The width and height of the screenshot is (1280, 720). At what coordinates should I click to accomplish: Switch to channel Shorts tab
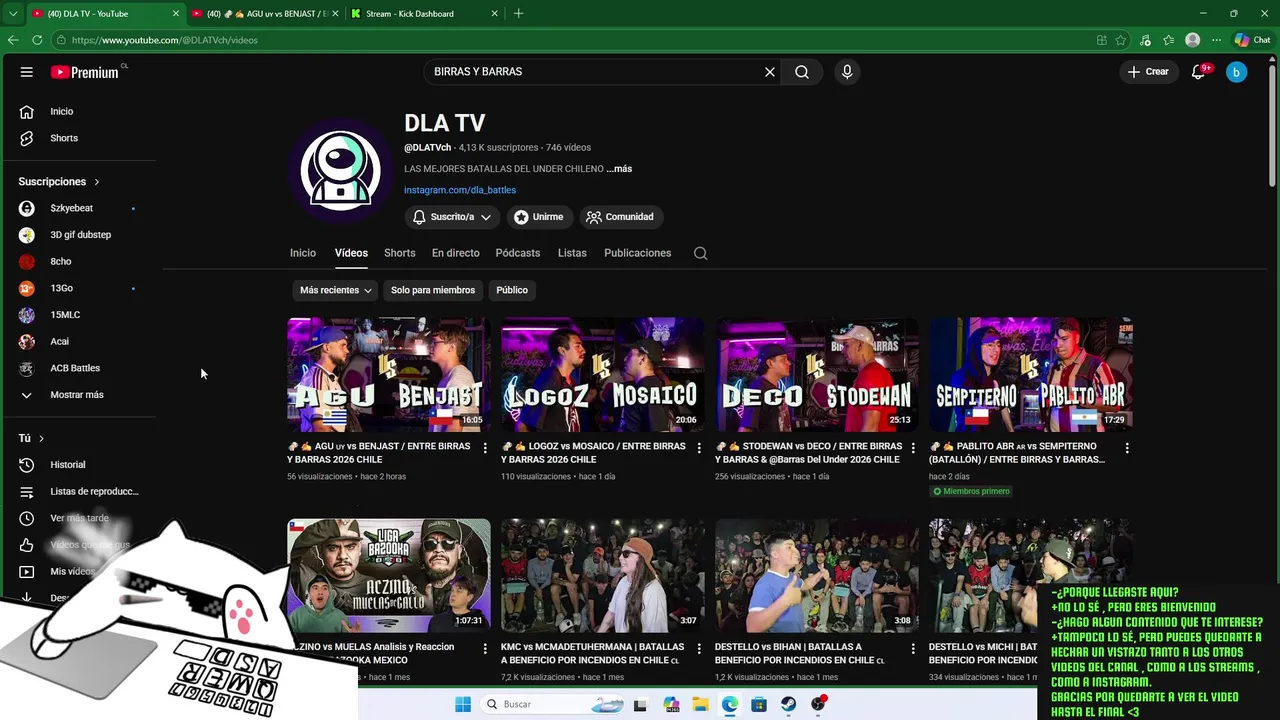pos(399,253)
